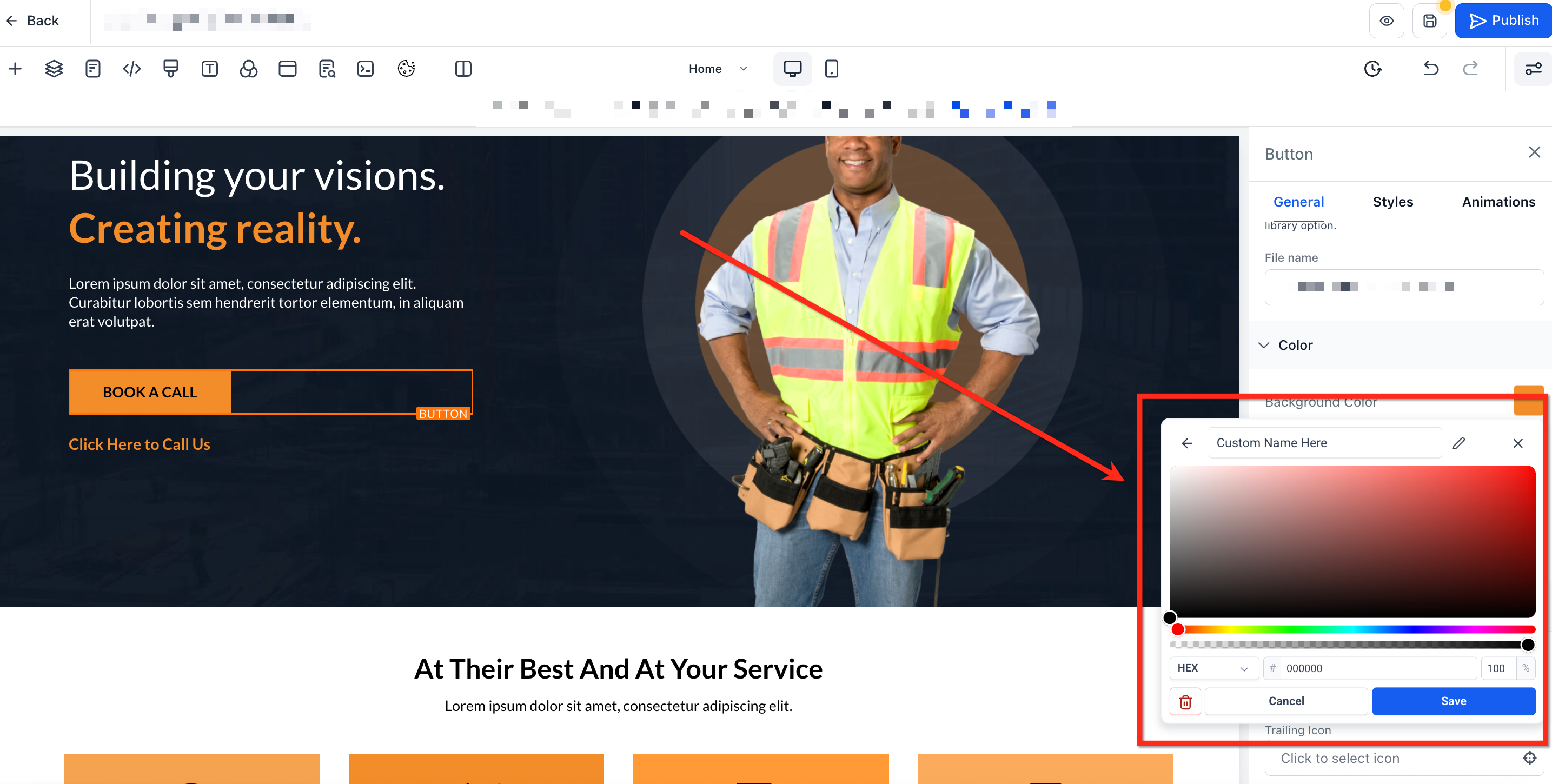Switch to mobile view

(x=832, y=69)
